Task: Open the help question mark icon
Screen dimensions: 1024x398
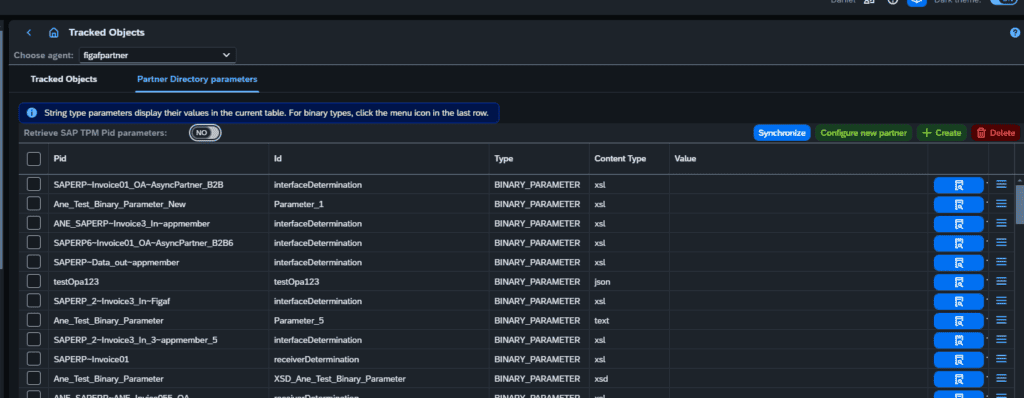Action: (x=1015, y=33)
